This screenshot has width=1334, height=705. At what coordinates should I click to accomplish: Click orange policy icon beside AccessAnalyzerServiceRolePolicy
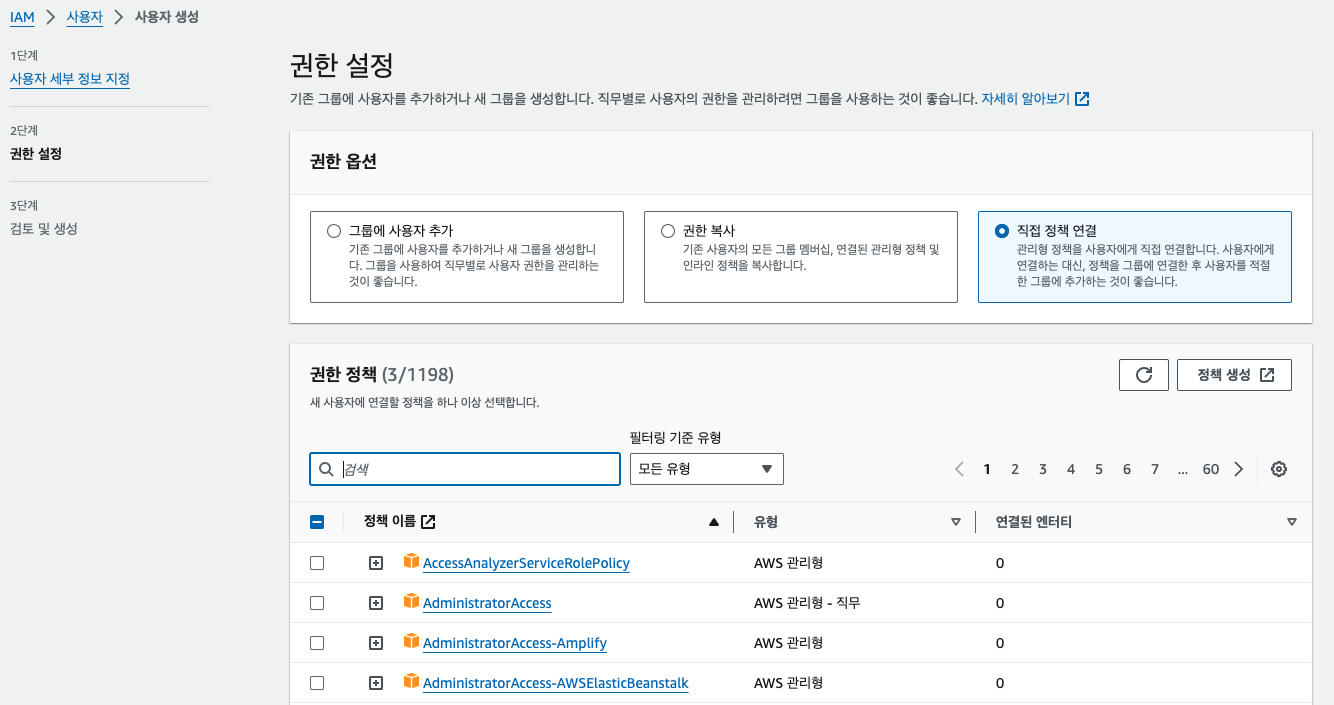coord(411,562)
